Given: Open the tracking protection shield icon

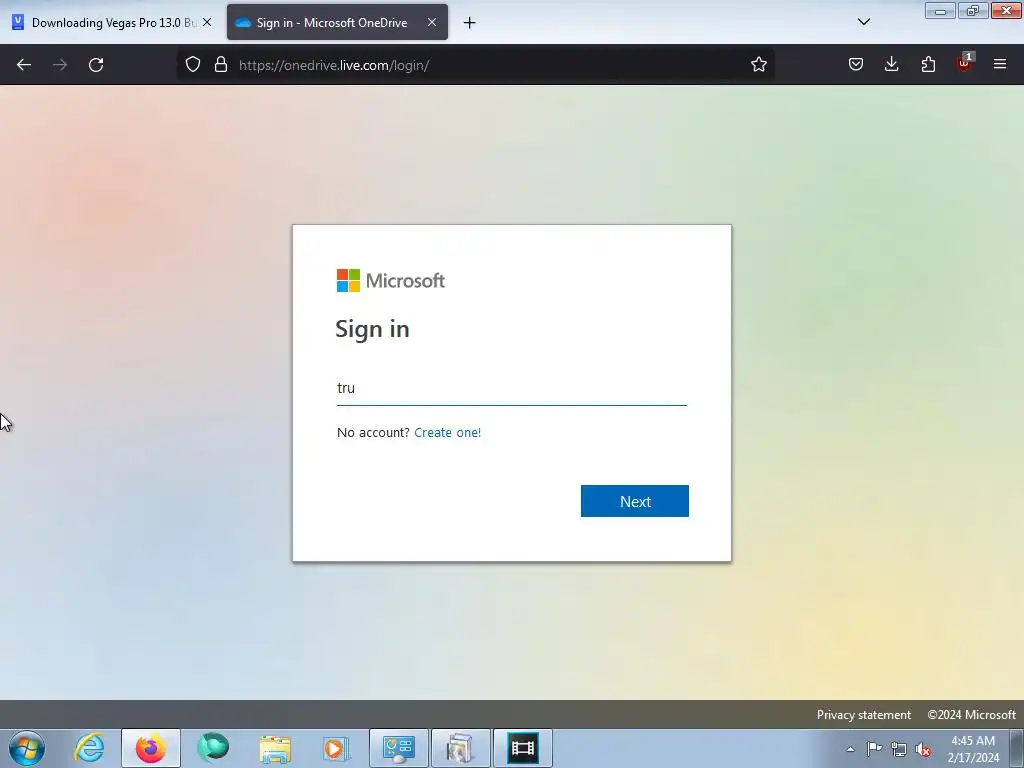Looking at the screenshot, I should click(193, 65).
